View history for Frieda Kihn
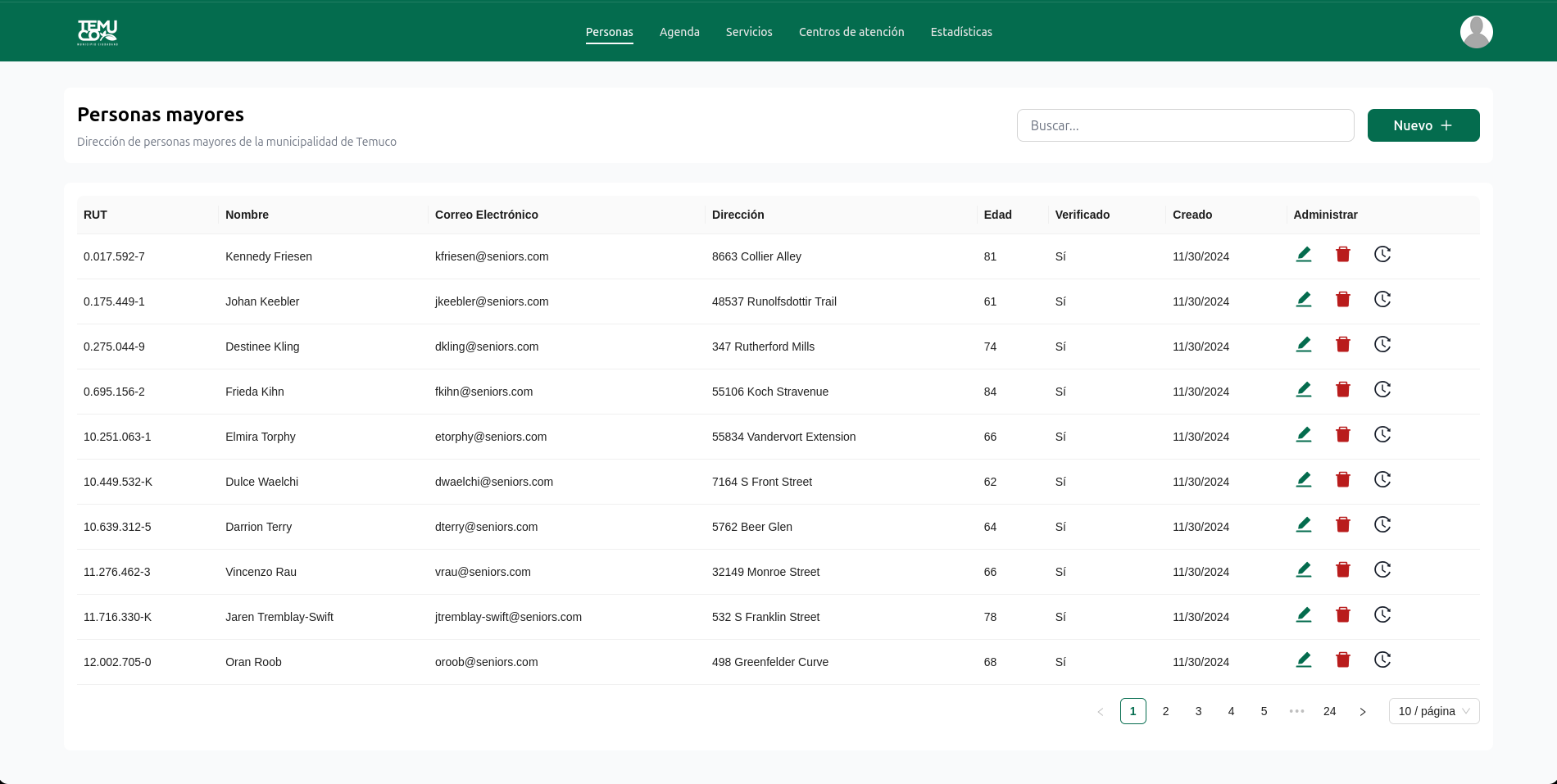Image resolution: width=1557 pixels, height=784 pixels. pos(1382,390)
